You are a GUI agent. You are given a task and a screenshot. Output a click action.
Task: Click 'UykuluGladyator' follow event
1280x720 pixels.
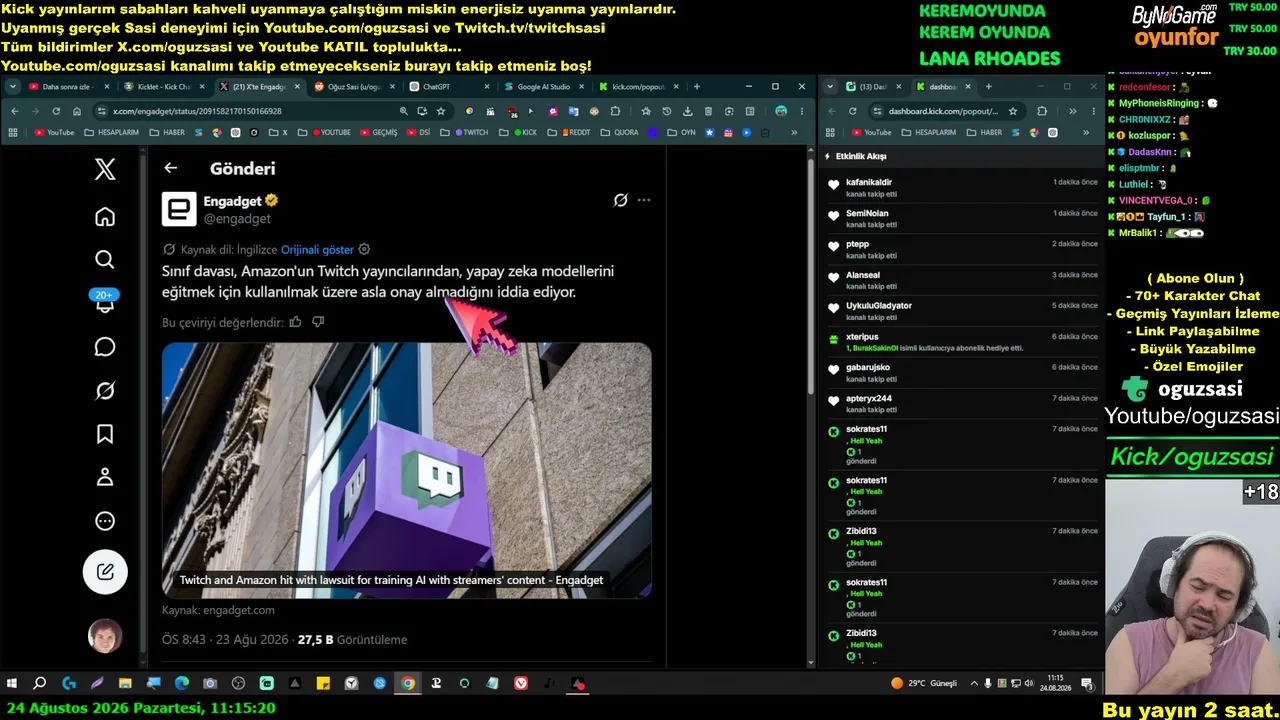pos(879,306)
